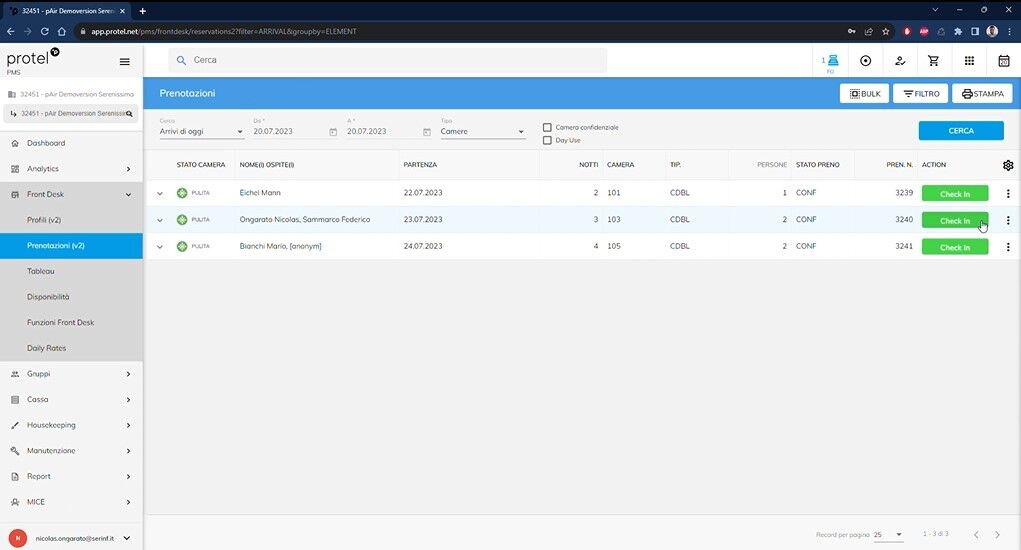
Task: Enable the Camera confidenziale checkbox
Action: point(547,127)
